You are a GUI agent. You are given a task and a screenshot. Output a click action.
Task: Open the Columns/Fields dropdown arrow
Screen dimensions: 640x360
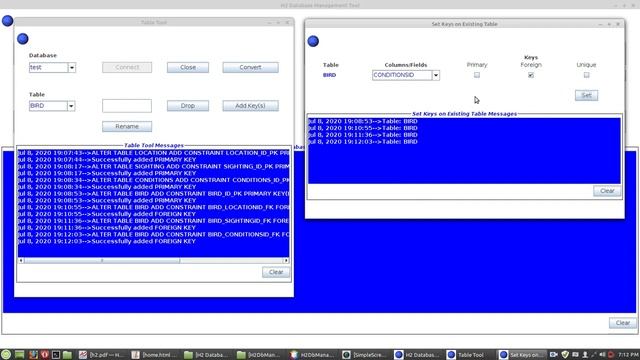tap(436, 75)
